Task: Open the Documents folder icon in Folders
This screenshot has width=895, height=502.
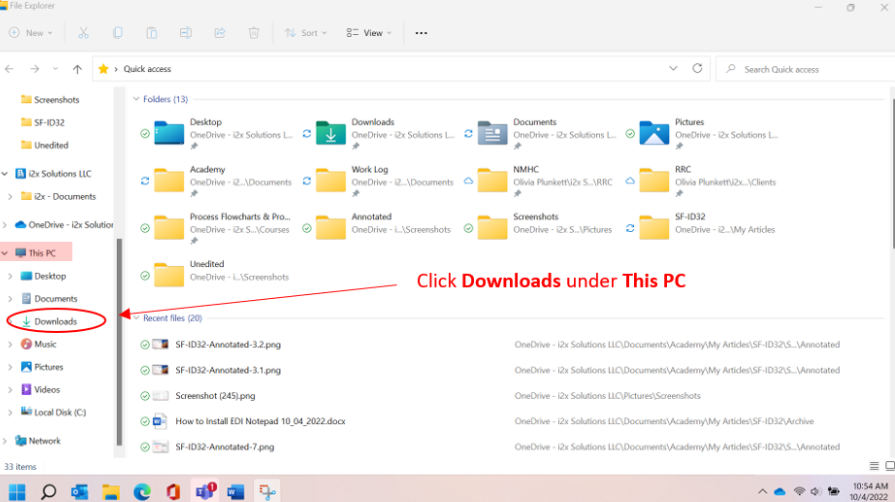Action: 492,133
